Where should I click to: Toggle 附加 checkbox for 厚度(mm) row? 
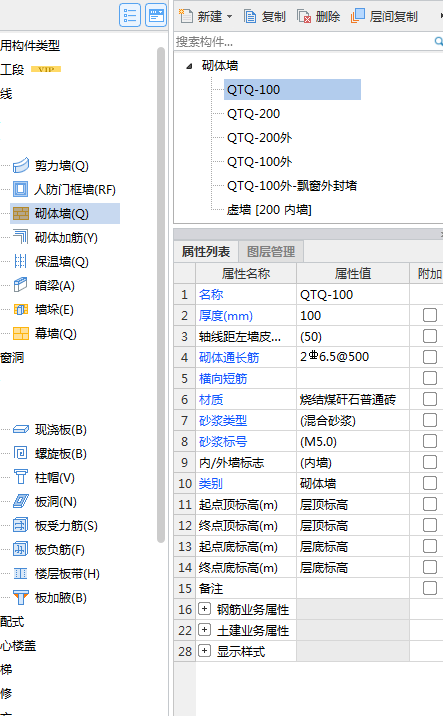point(430,315)
